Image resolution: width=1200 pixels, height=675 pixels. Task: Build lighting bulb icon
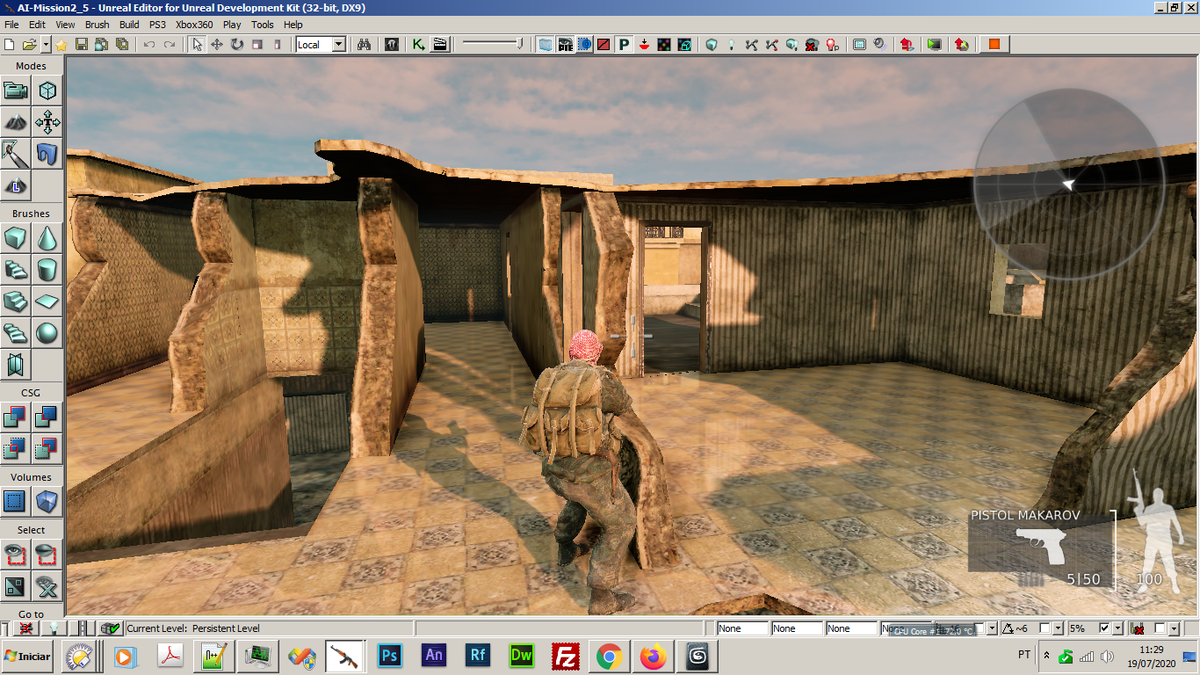731,44
